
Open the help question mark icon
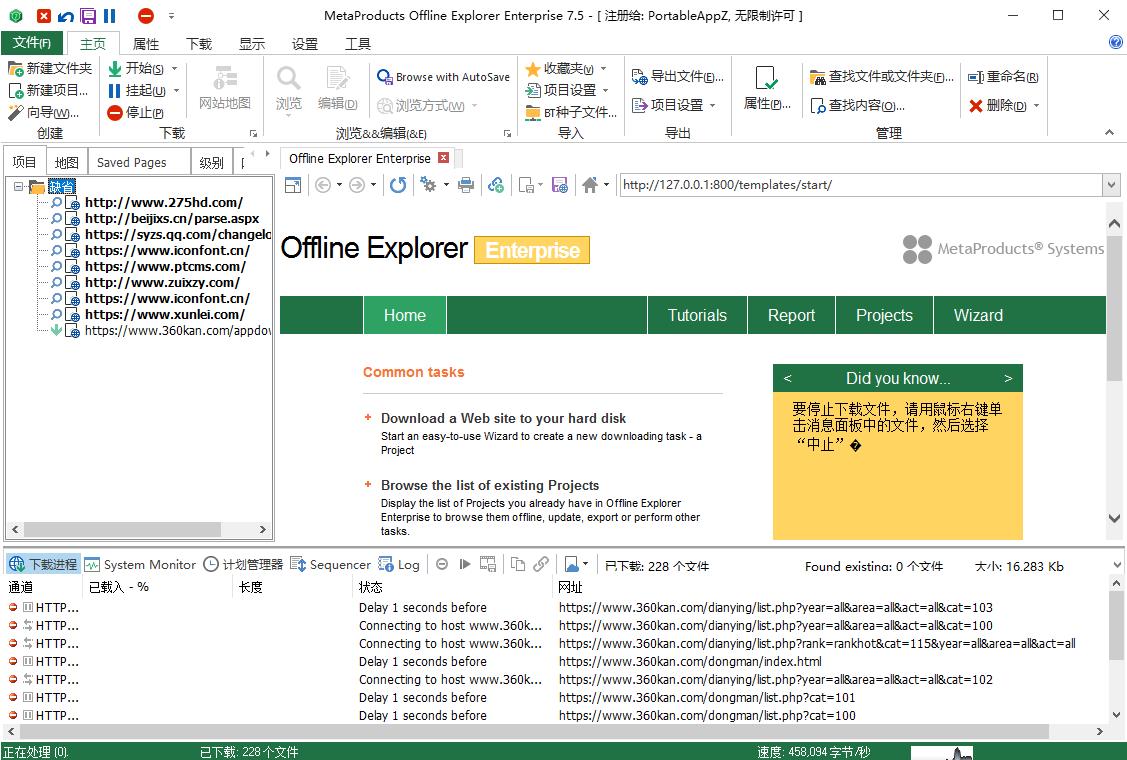click(1116, 42)
